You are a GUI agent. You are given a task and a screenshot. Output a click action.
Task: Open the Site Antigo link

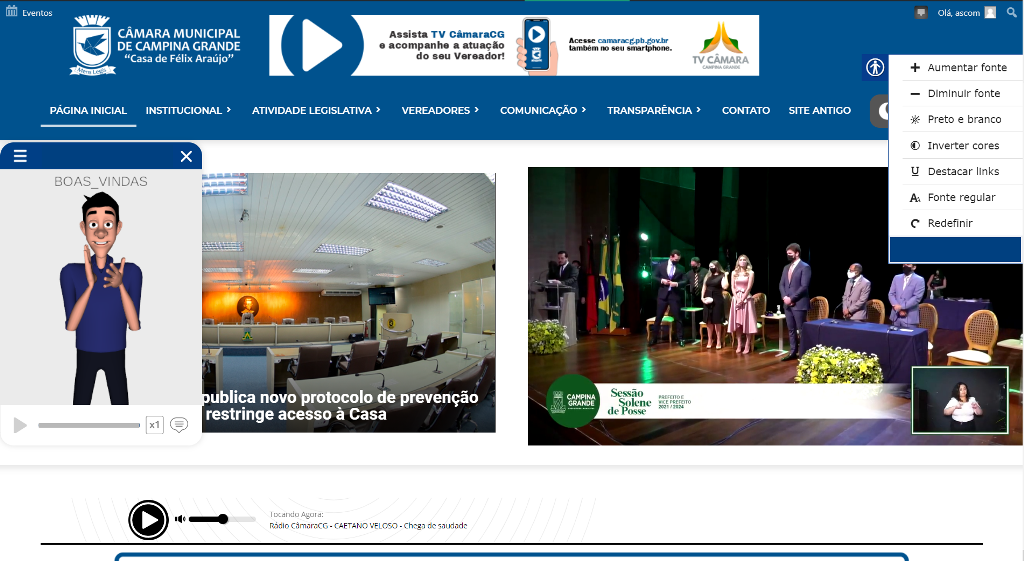tap(819, 110)
